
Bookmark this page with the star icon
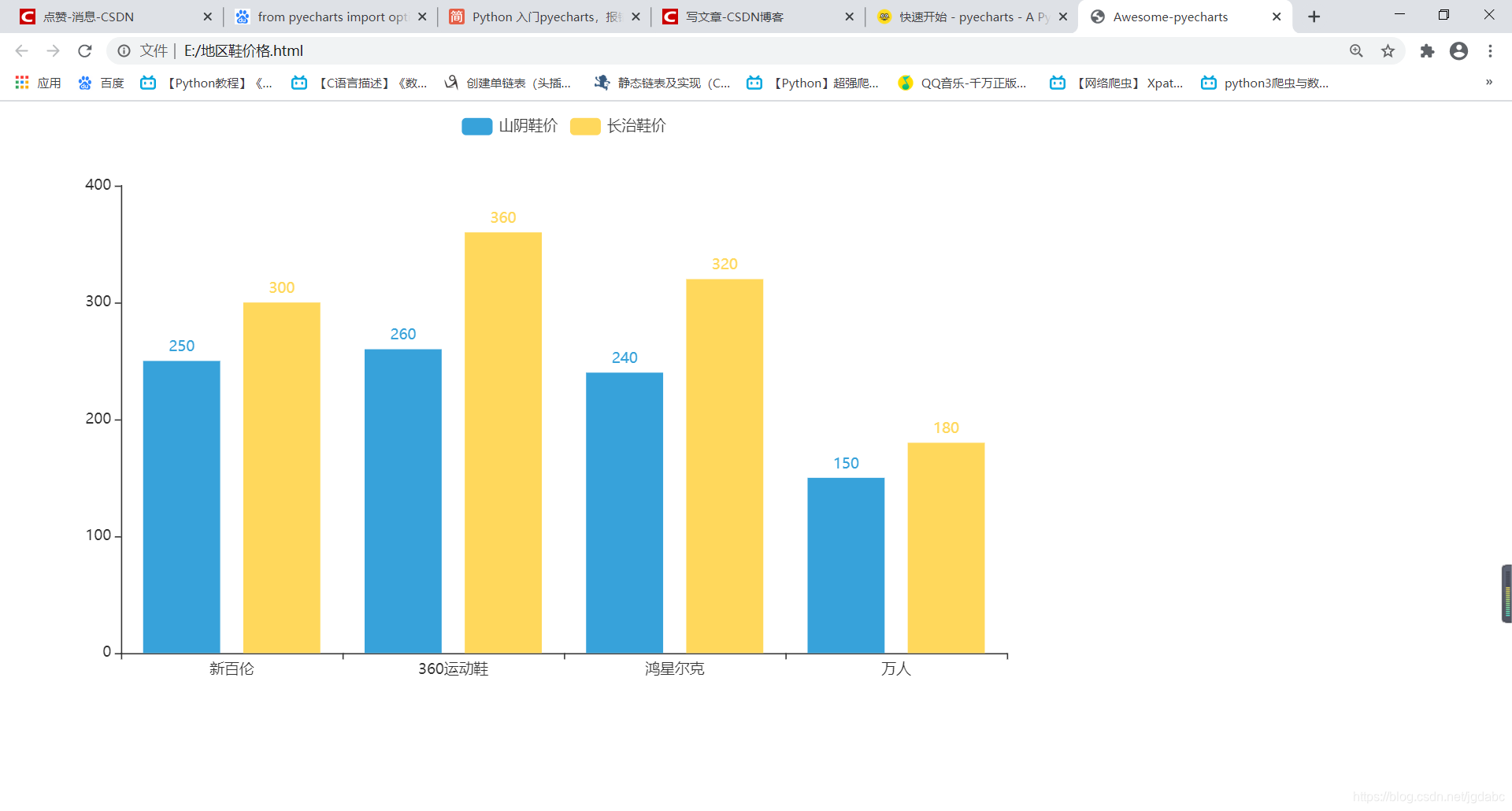pos(1388,51)
